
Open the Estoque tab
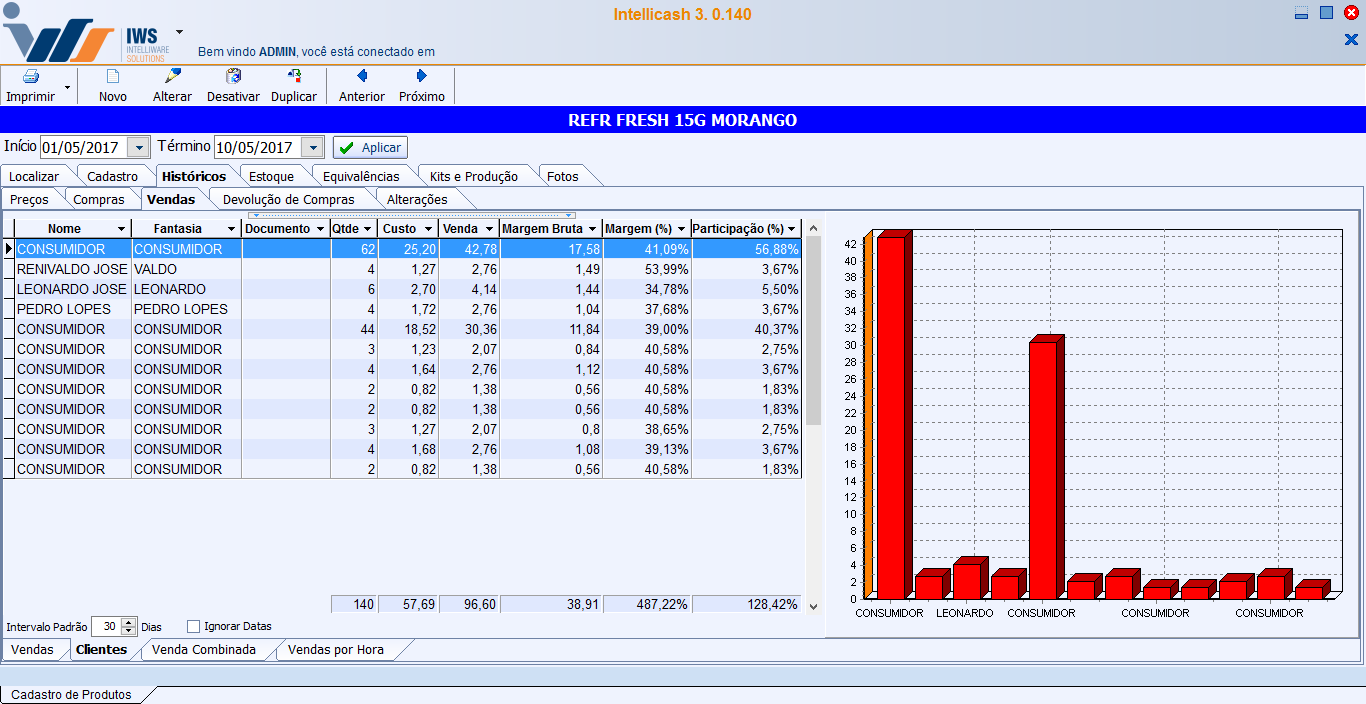272,177
